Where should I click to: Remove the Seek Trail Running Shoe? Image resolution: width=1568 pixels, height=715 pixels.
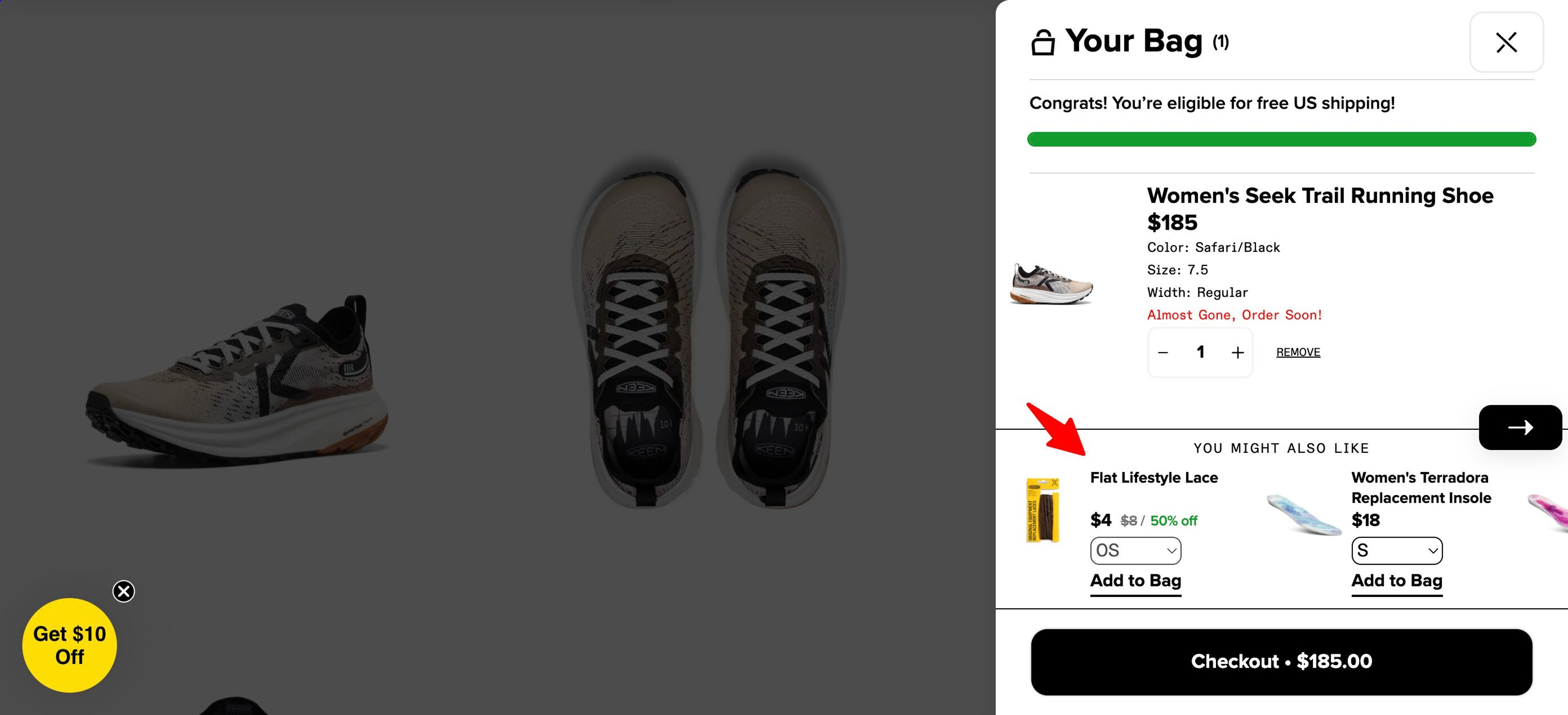coord(1298,352)
